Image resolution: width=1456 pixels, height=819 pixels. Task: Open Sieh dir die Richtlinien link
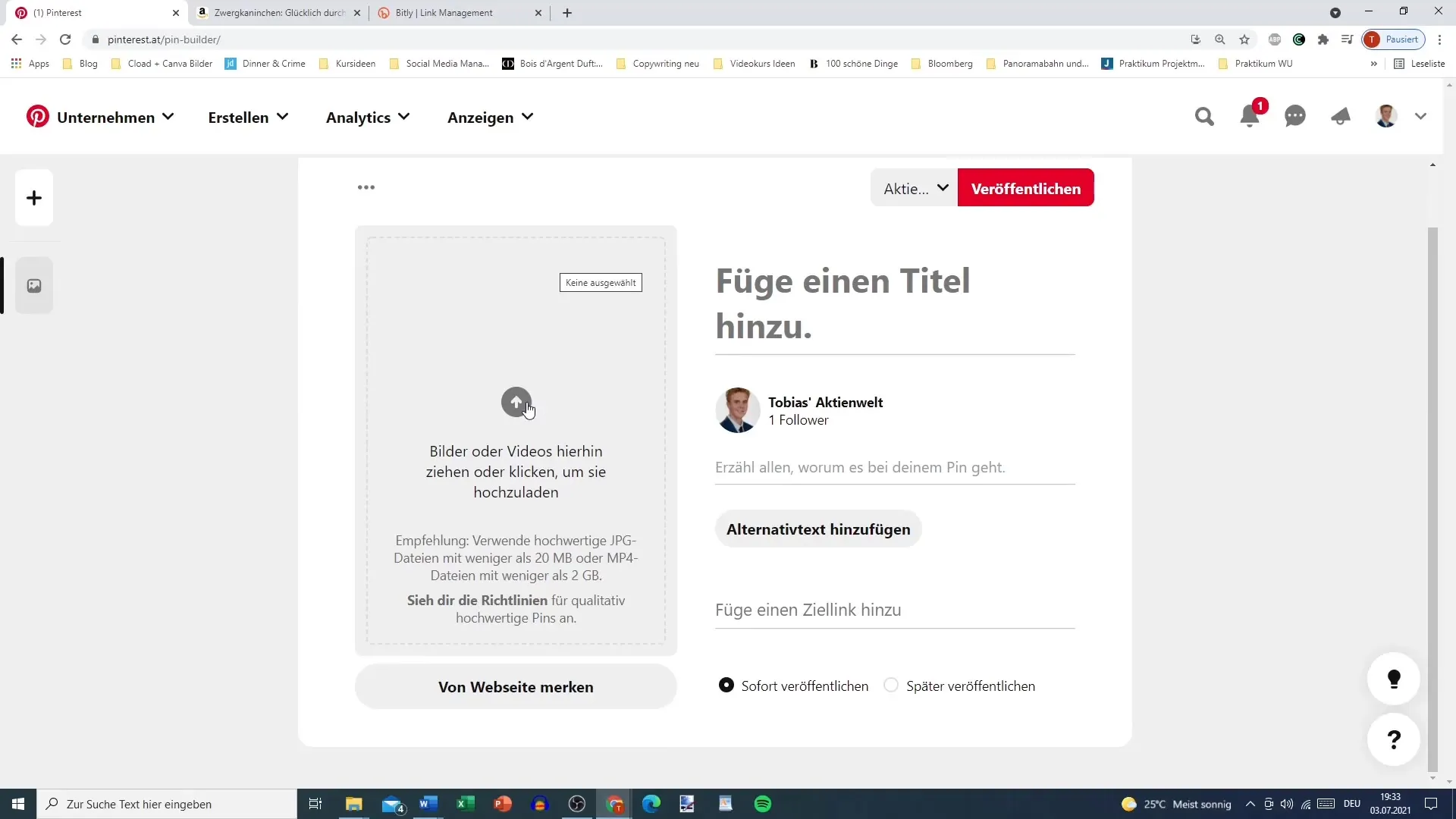click(477, 601)
